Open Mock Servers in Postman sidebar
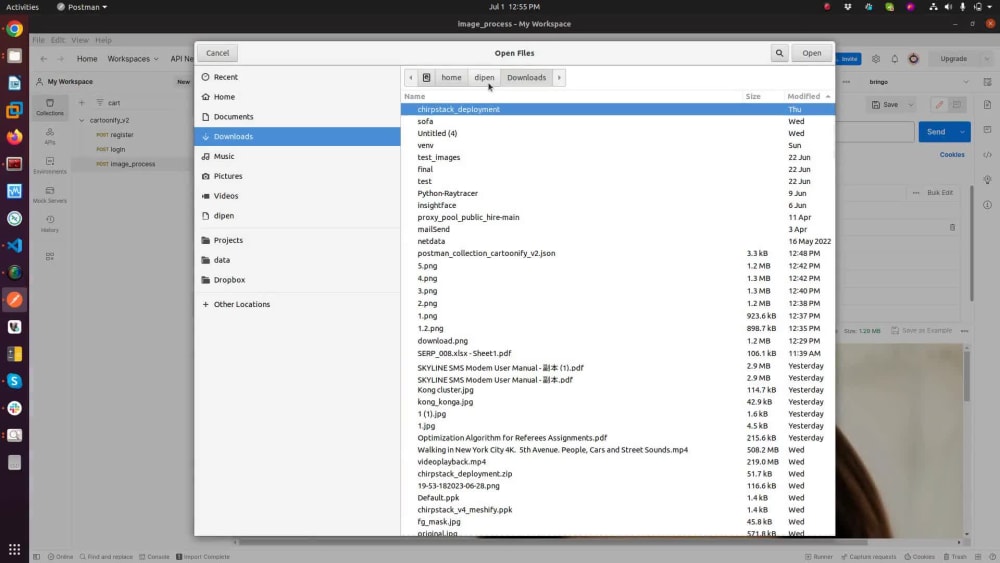The width and height of the screenshot is (1000, 563). pyautogui.click(x=50, y=195)
